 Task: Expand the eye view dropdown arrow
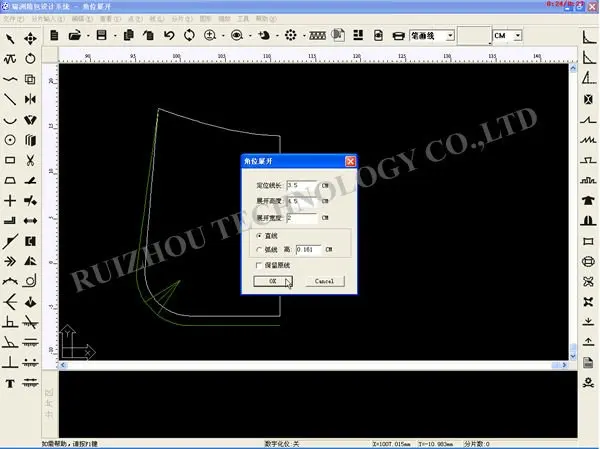(250, 36)
